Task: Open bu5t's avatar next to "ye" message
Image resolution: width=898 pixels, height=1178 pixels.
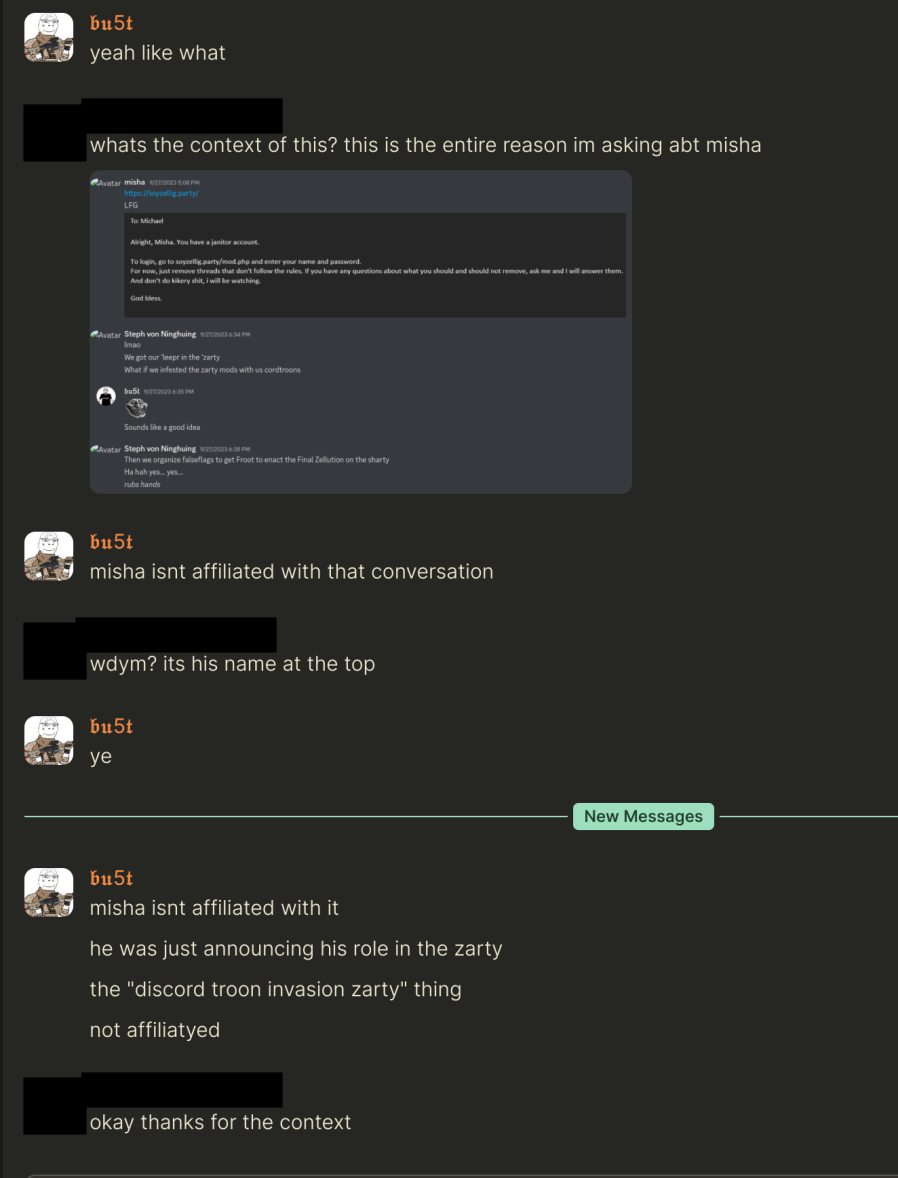Action: click(x=49, y=741)
